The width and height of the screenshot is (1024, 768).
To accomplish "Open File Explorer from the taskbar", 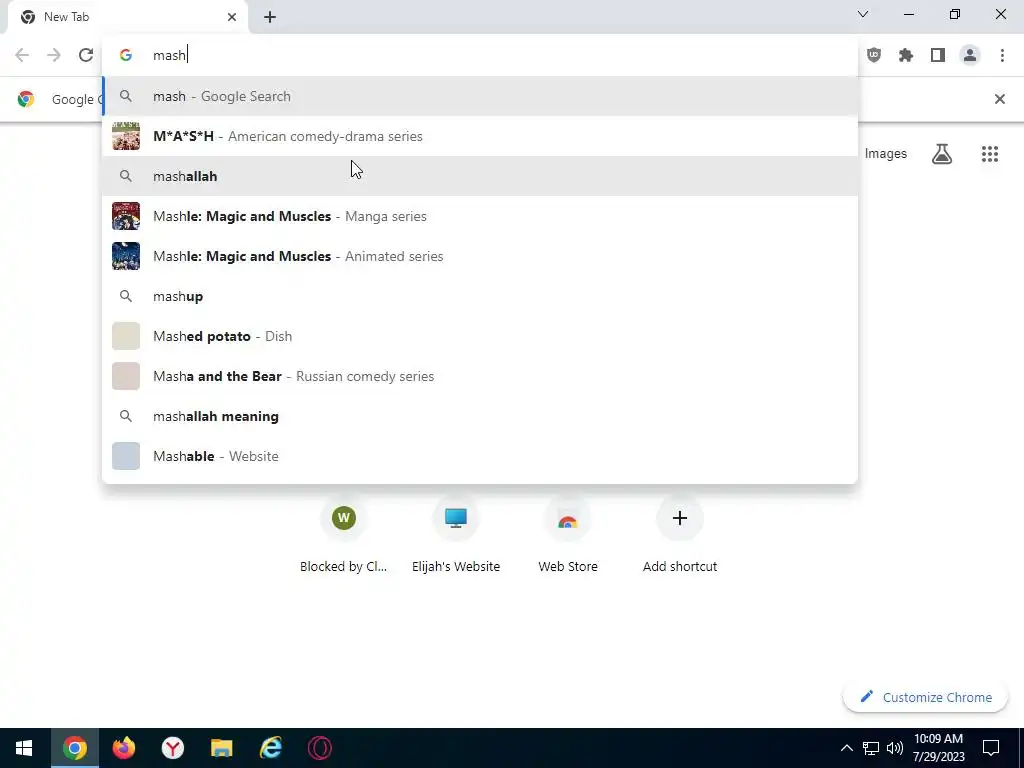I will (221, 748).
